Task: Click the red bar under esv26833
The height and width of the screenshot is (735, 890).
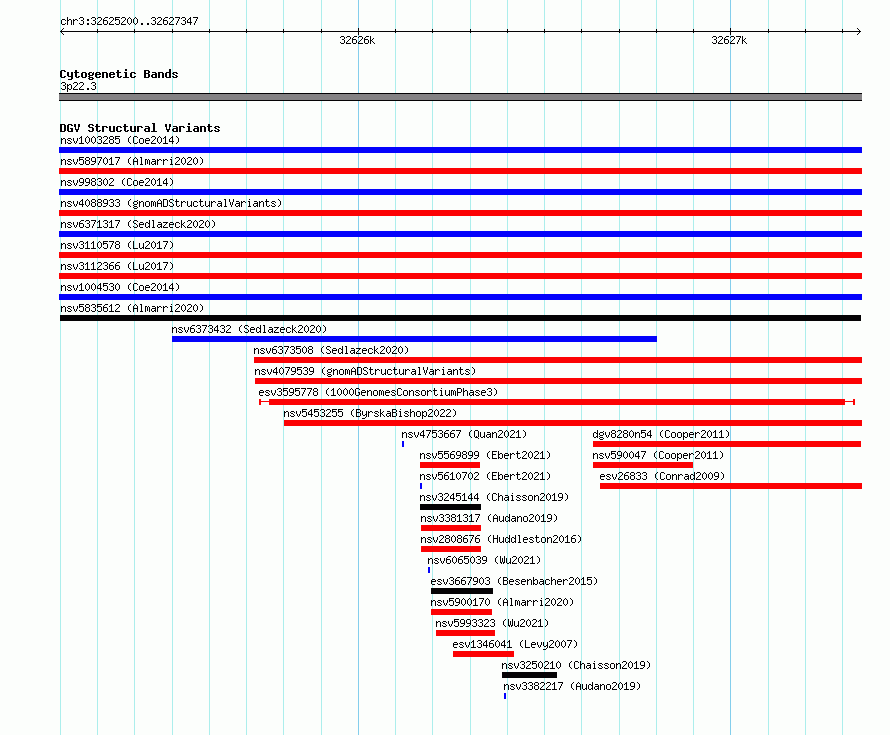Action: pos(731,486)
